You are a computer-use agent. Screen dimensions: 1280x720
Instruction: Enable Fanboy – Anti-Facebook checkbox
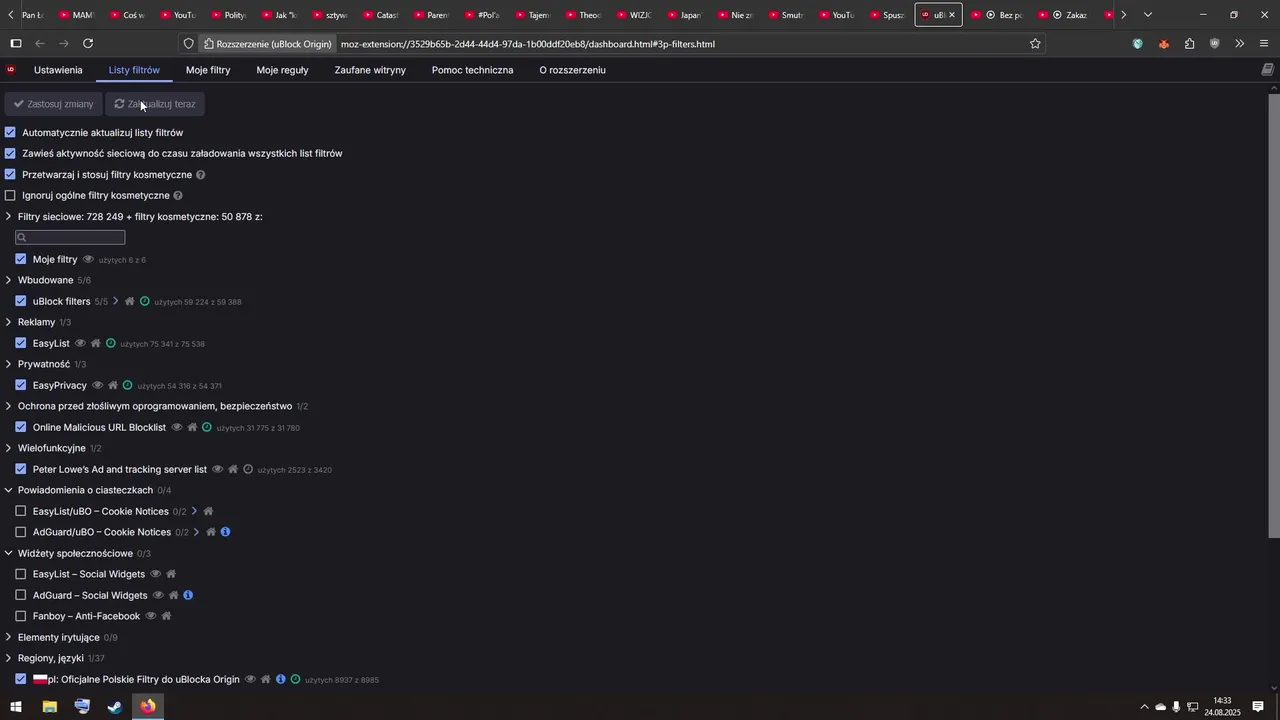21,617
